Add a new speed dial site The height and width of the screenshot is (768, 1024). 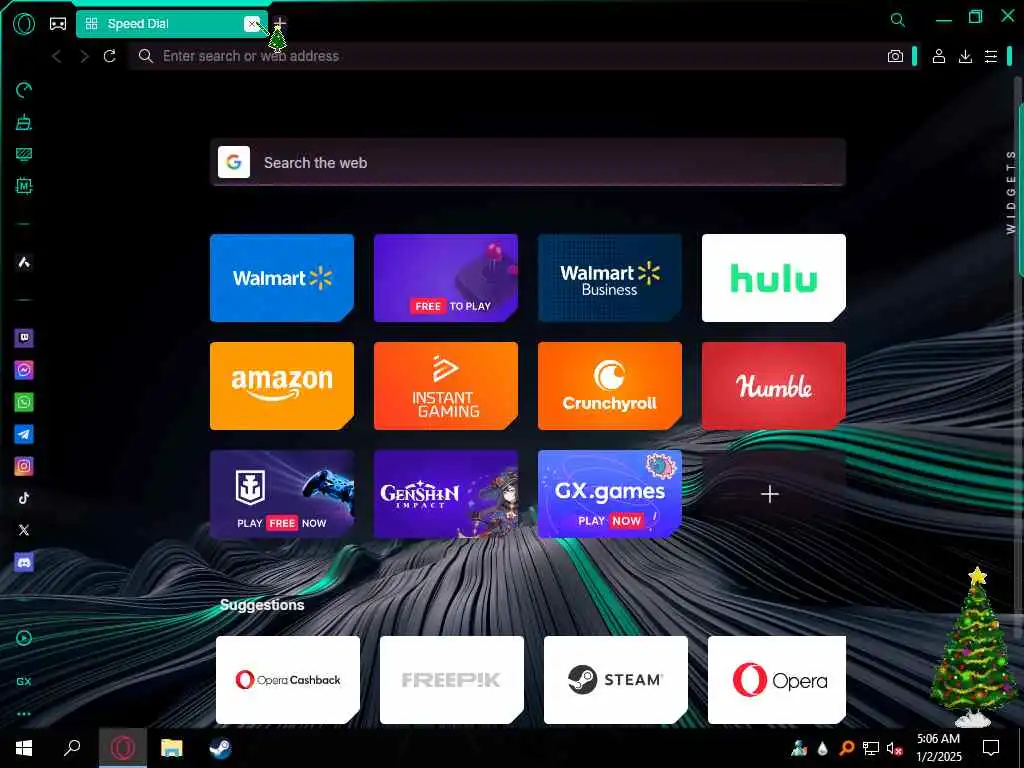[770, 494]
